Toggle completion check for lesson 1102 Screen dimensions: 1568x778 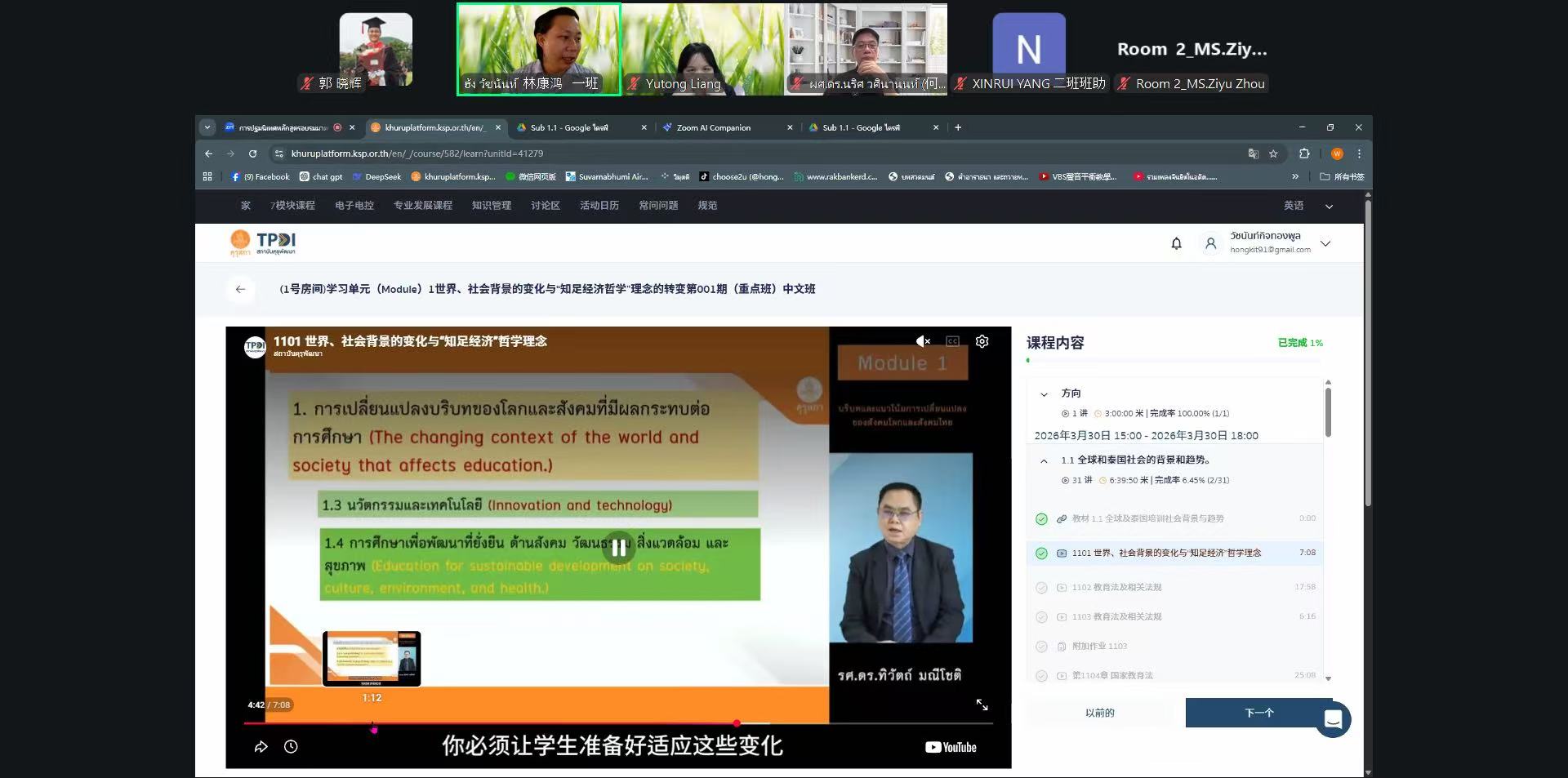(x=1042, y=586)
